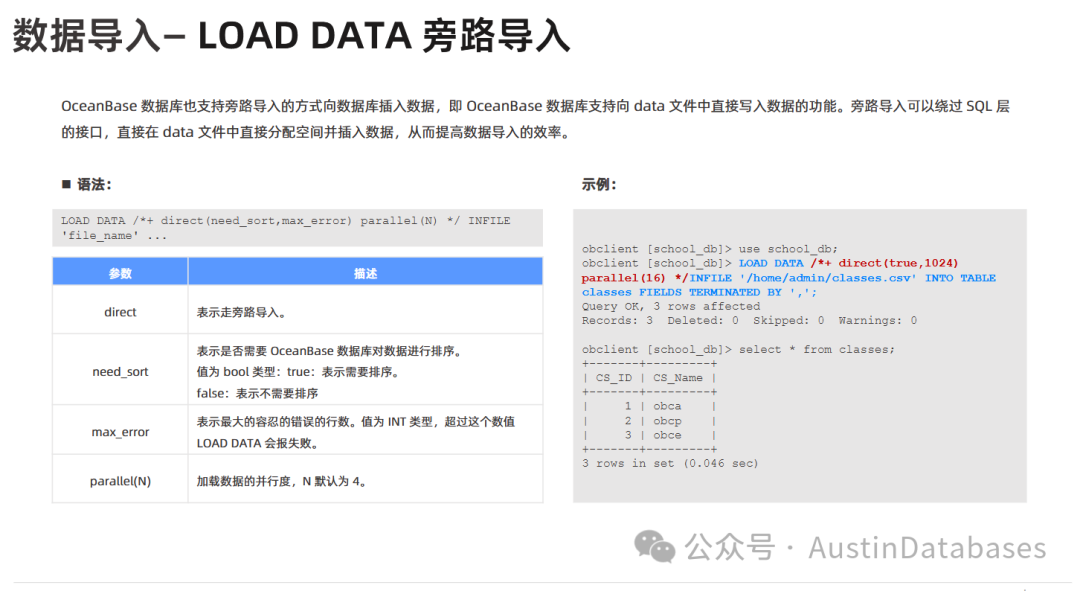Click the path '/home/admin/classes.csv'
This screenshot has width=1080, height=591.
click(x=828, y=278)
